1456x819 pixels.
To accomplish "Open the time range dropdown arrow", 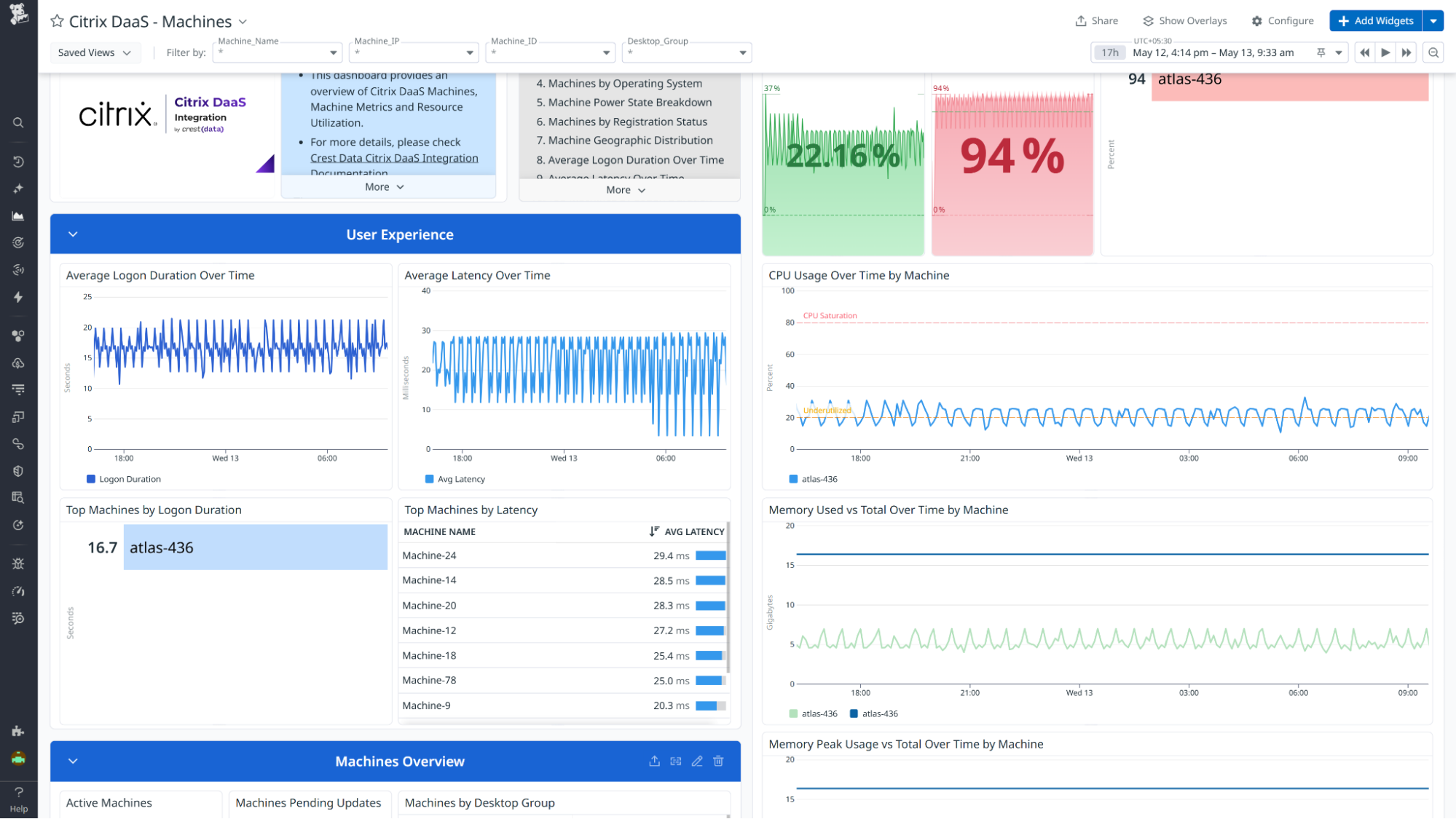I will (1339, 52).
